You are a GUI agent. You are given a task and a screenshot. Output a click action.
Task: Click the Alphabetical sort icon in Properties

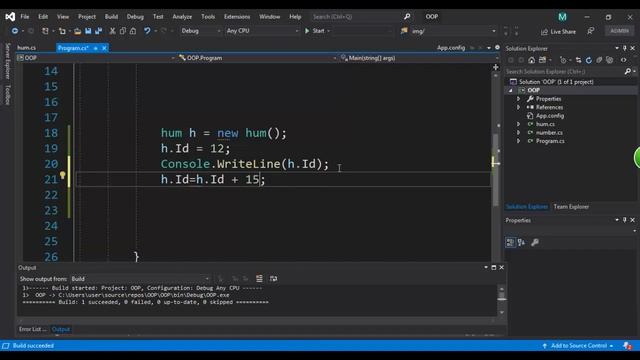[x=521, y=242]
